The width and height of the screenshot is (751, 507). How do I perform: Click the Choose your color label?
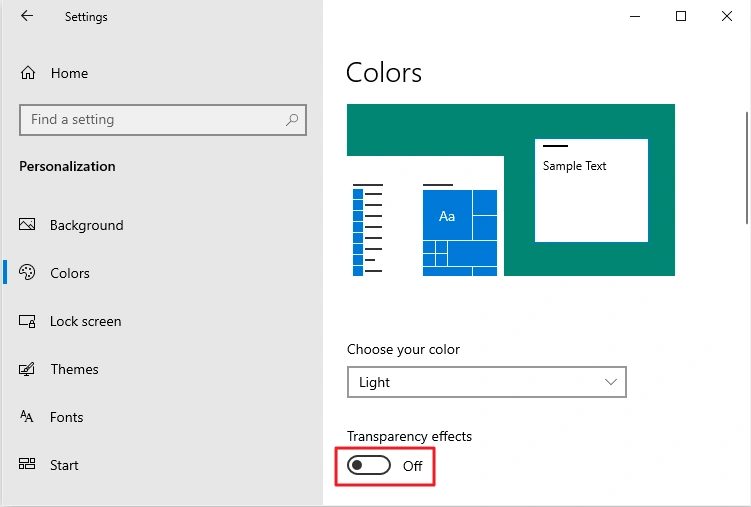(x=403, y=349)
